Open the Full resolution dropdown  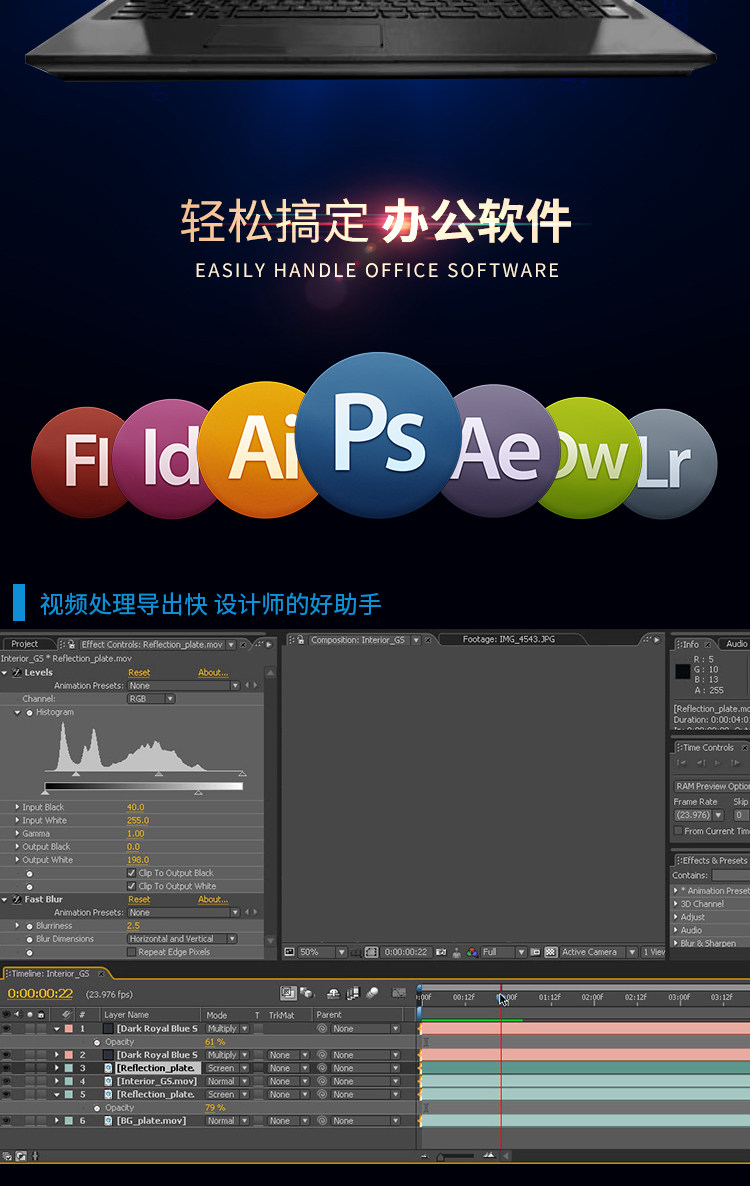[x=504, y=952]
